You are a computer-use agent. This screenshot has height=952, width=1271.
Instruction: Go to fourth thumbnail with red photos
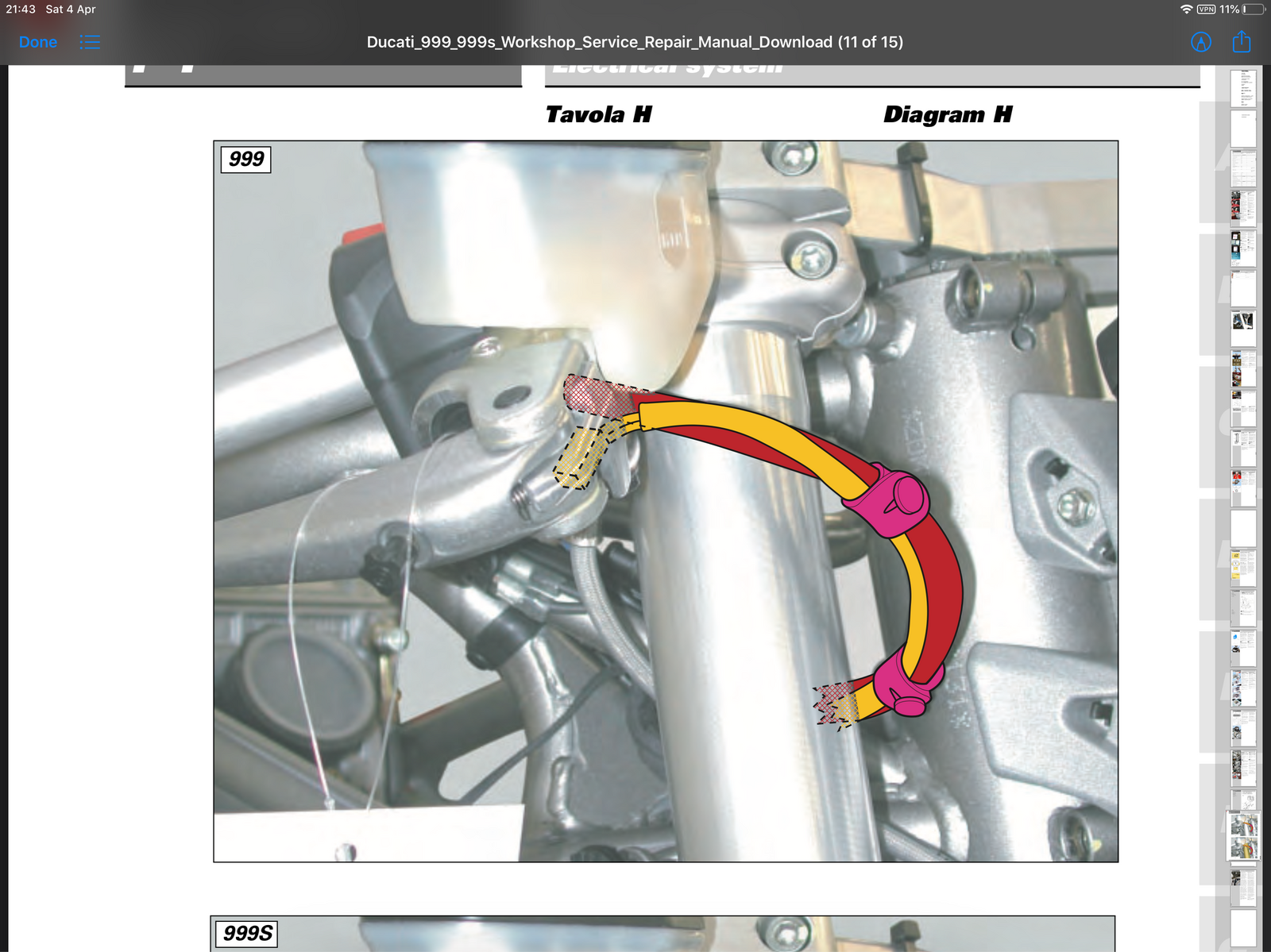[1243, 207]
